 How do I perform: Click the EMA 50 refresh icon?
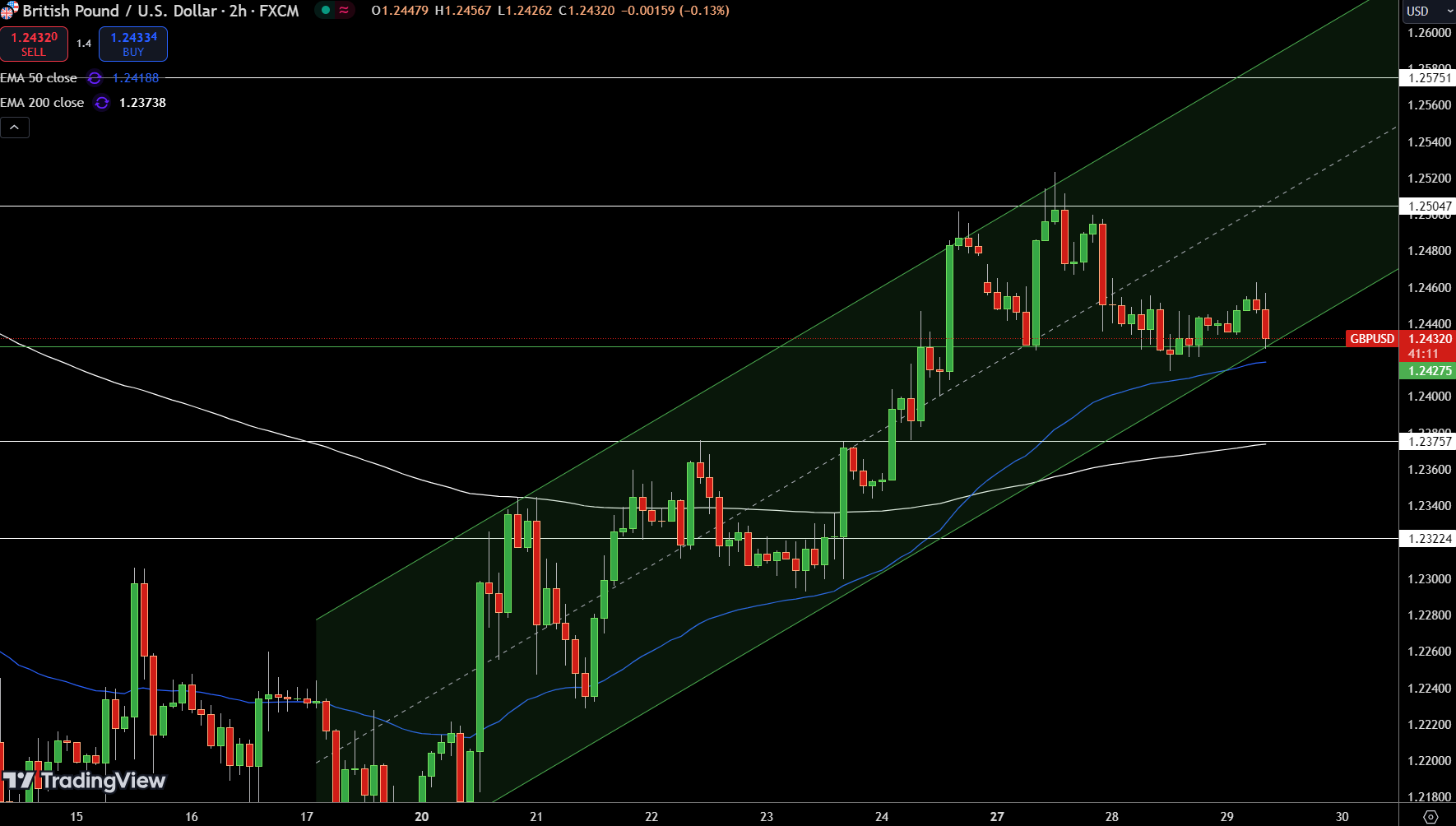click(x=95, y=78)
